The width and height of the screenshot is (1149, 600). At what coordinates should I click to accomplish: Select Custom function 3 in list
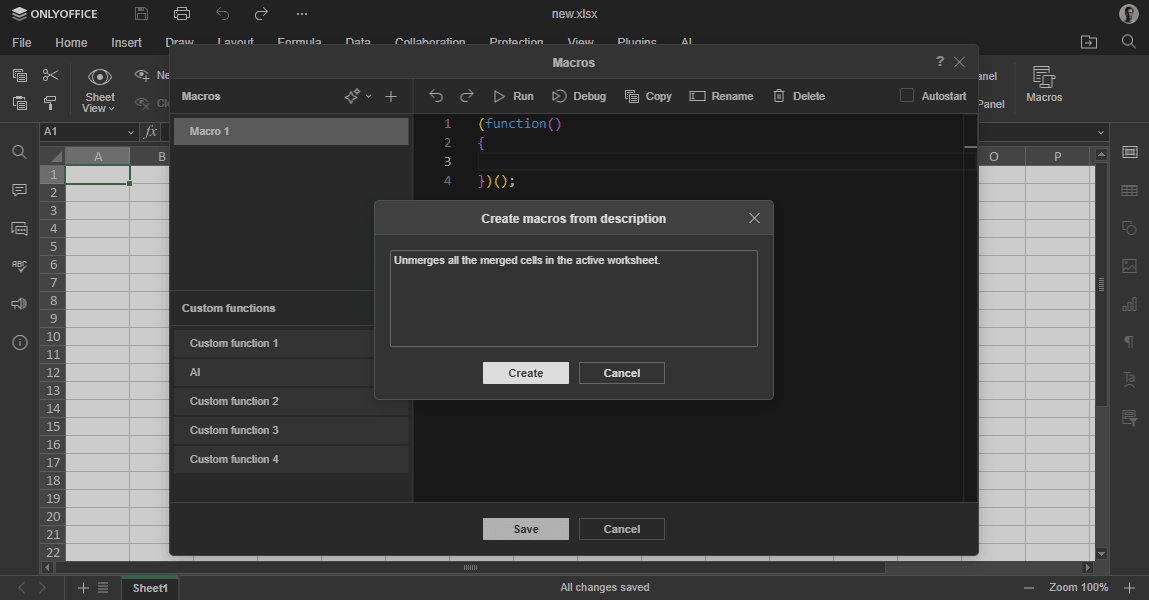(x=291, y=430)
